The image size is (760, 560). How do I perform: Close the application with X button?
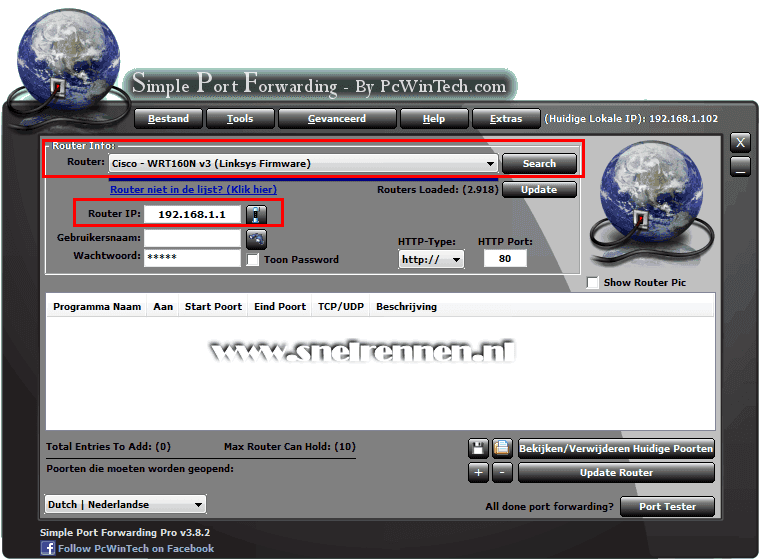click(740, 143)
